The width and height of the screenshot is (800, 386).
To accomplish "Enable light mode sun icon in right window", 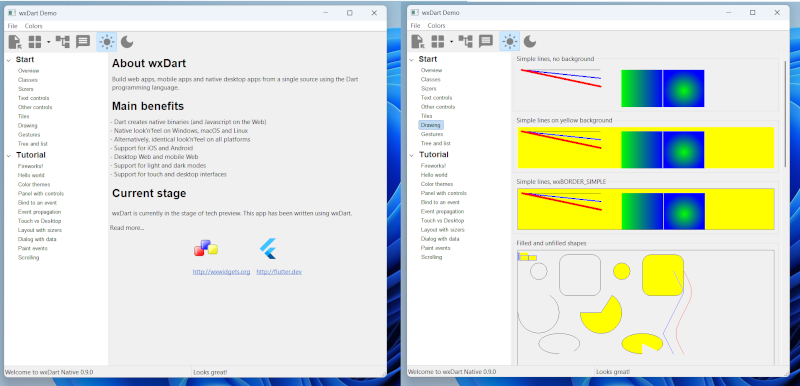I will 510,41.
